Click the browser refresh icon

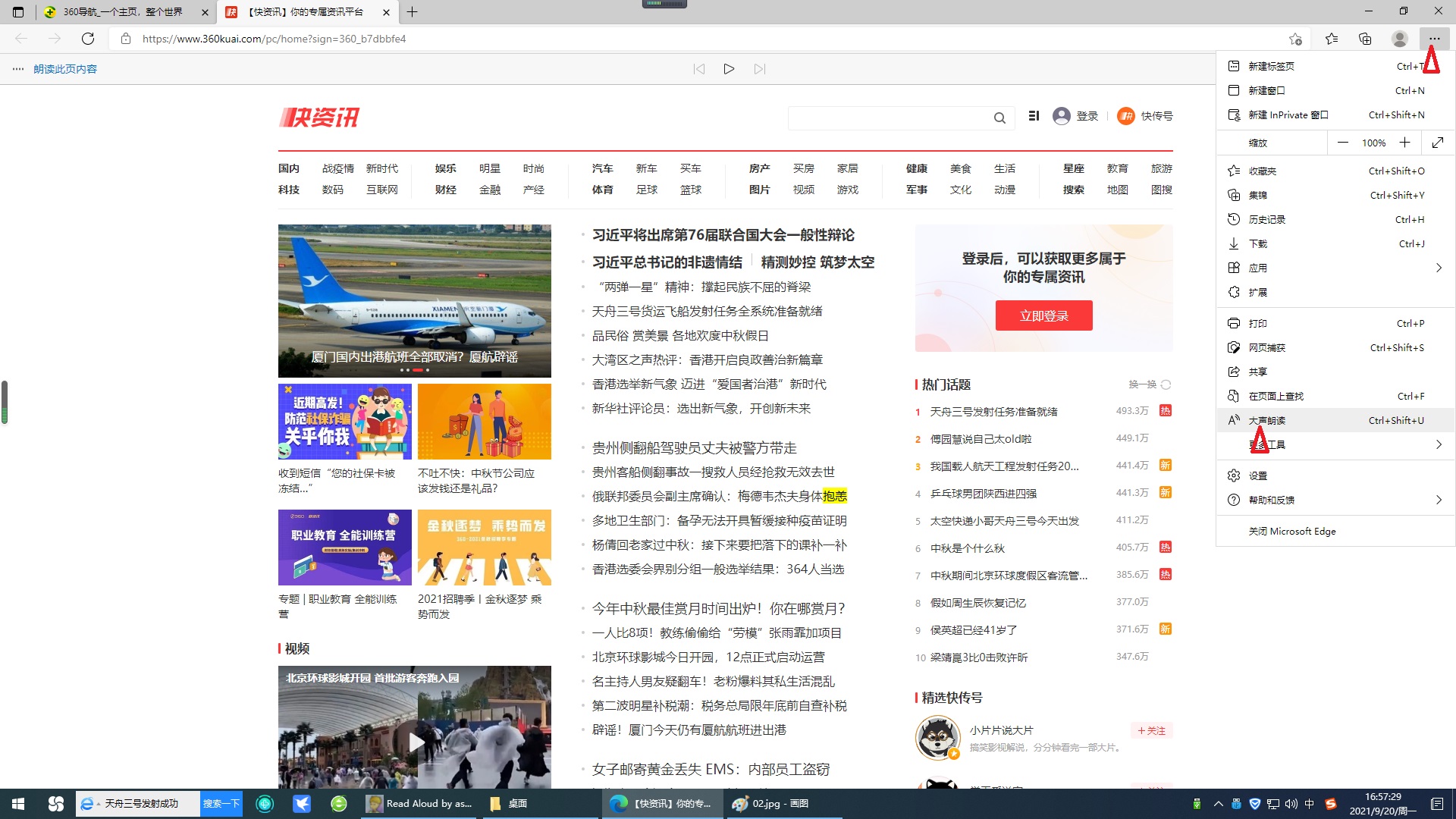[x=88, y=39]
